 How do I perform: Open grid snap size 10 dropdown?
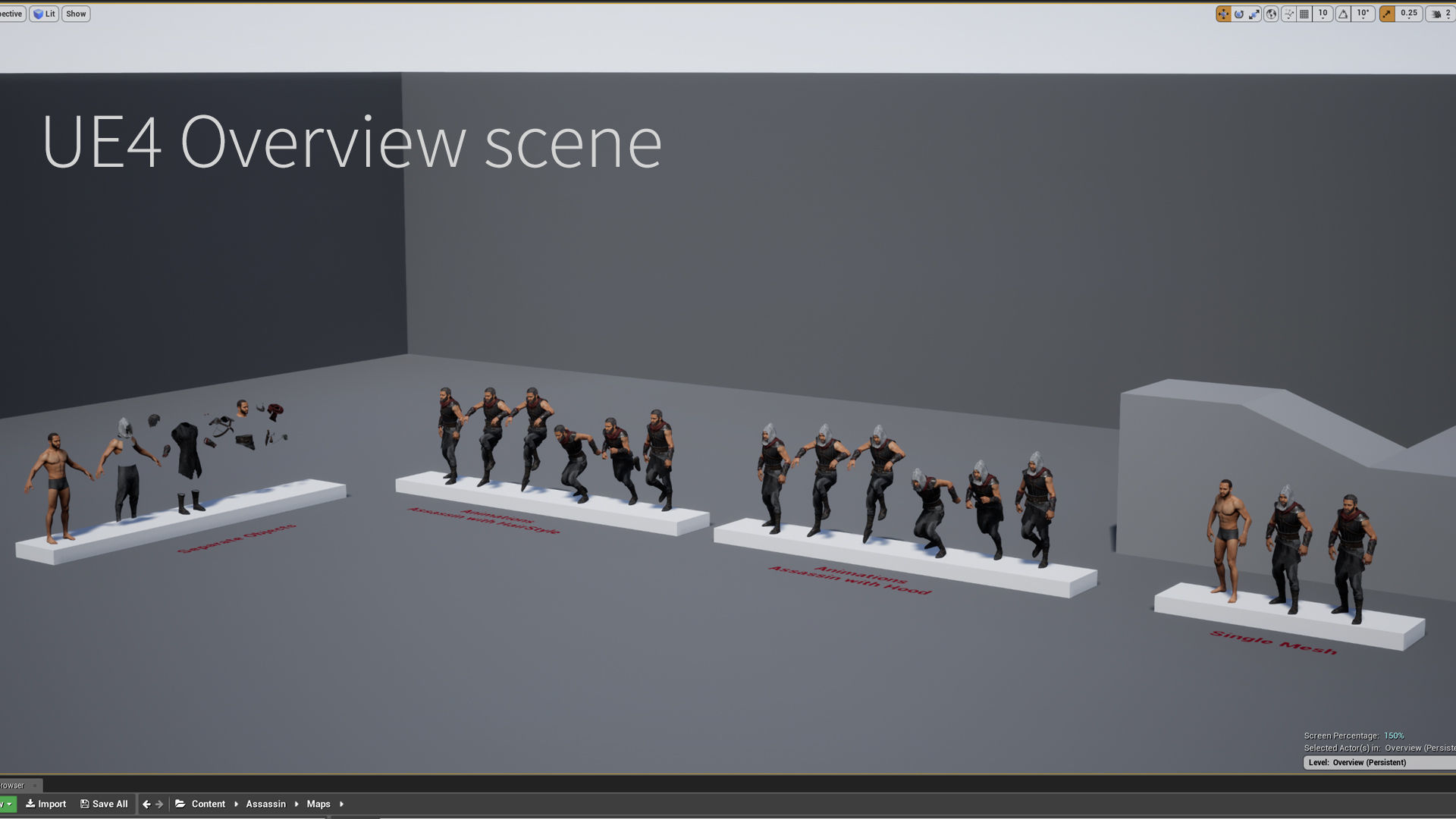click(x=1323, y=14)
